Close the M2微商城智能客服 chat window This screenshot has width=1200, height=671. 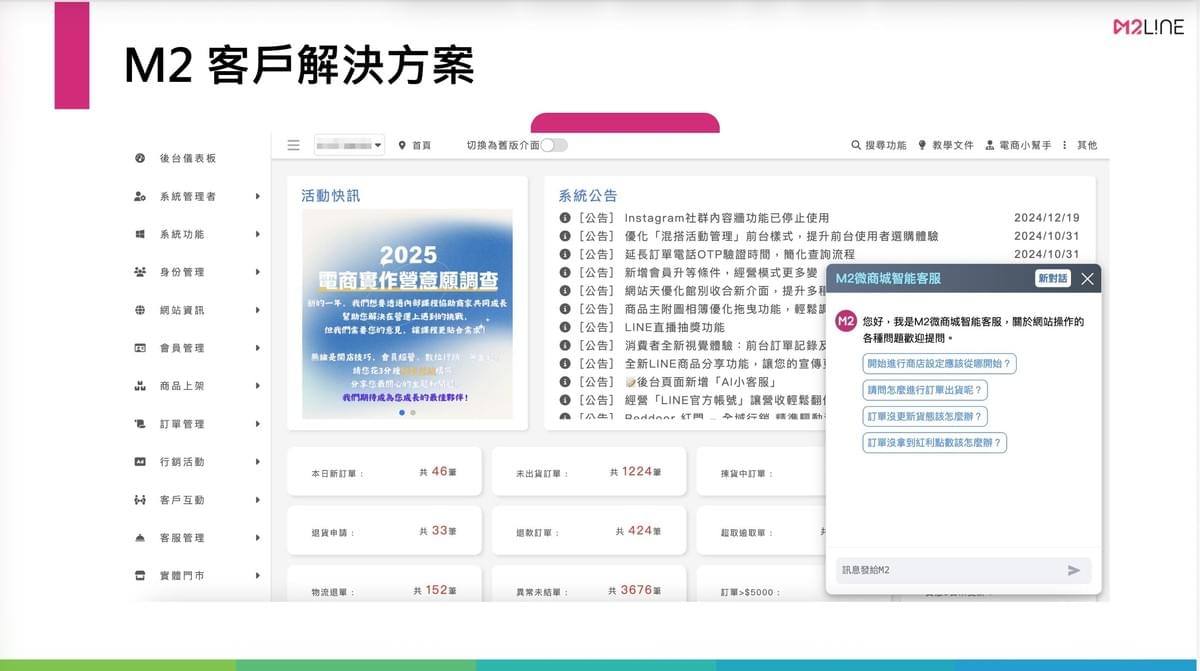[1088, 279]
